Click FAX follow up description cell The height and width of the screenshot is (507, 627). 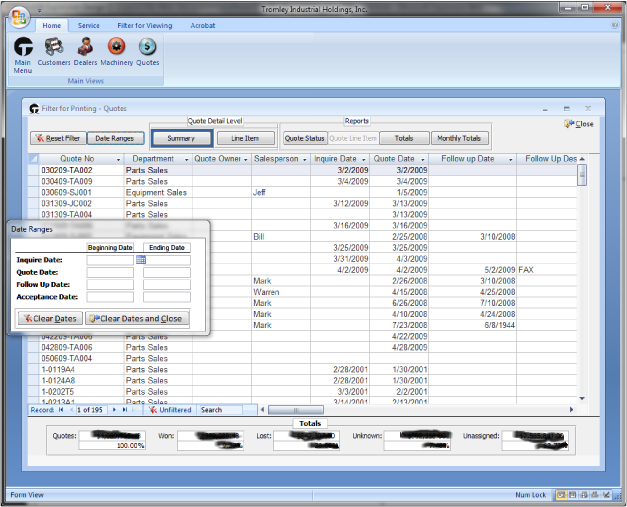coord(546,270)
